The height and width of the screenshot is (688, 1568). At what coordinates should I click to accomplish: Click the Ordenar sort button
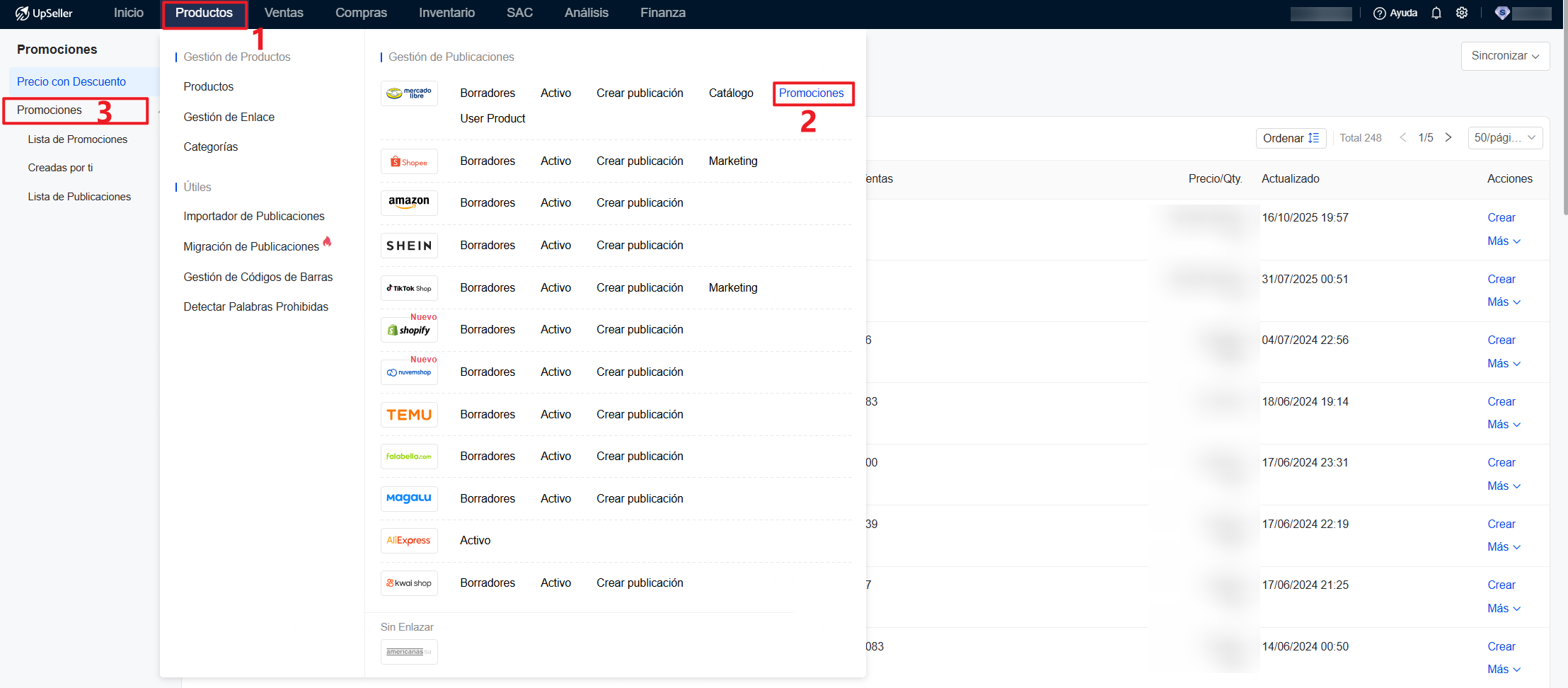coord(1291,138)
